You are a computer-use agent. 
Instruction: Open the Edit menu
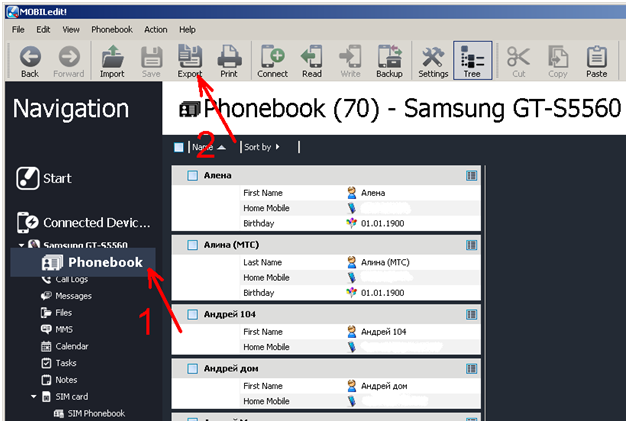43,30
